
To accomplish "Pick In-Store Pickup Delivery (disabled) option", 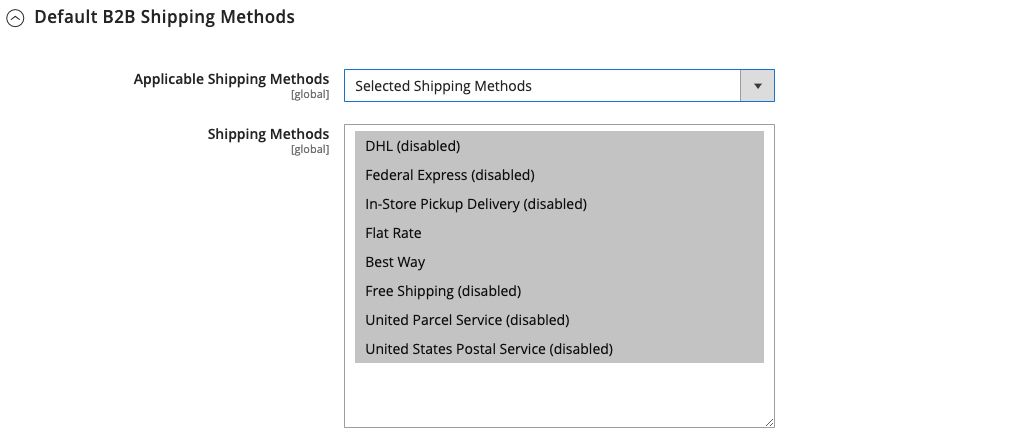I will [x=475, y=204].
